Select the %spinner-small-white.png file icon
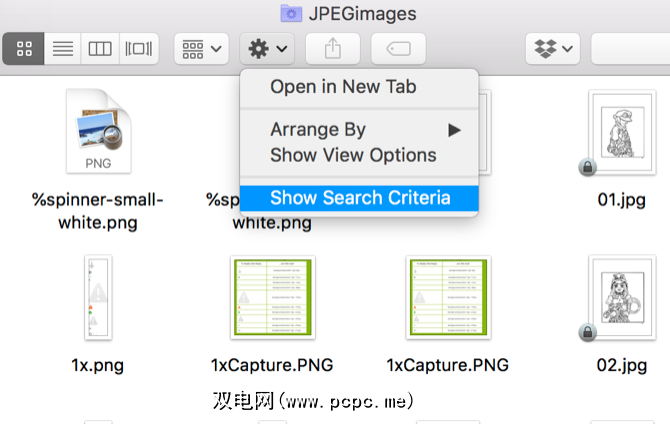This screenshot has height=424, width=670. tap(97, 131)
